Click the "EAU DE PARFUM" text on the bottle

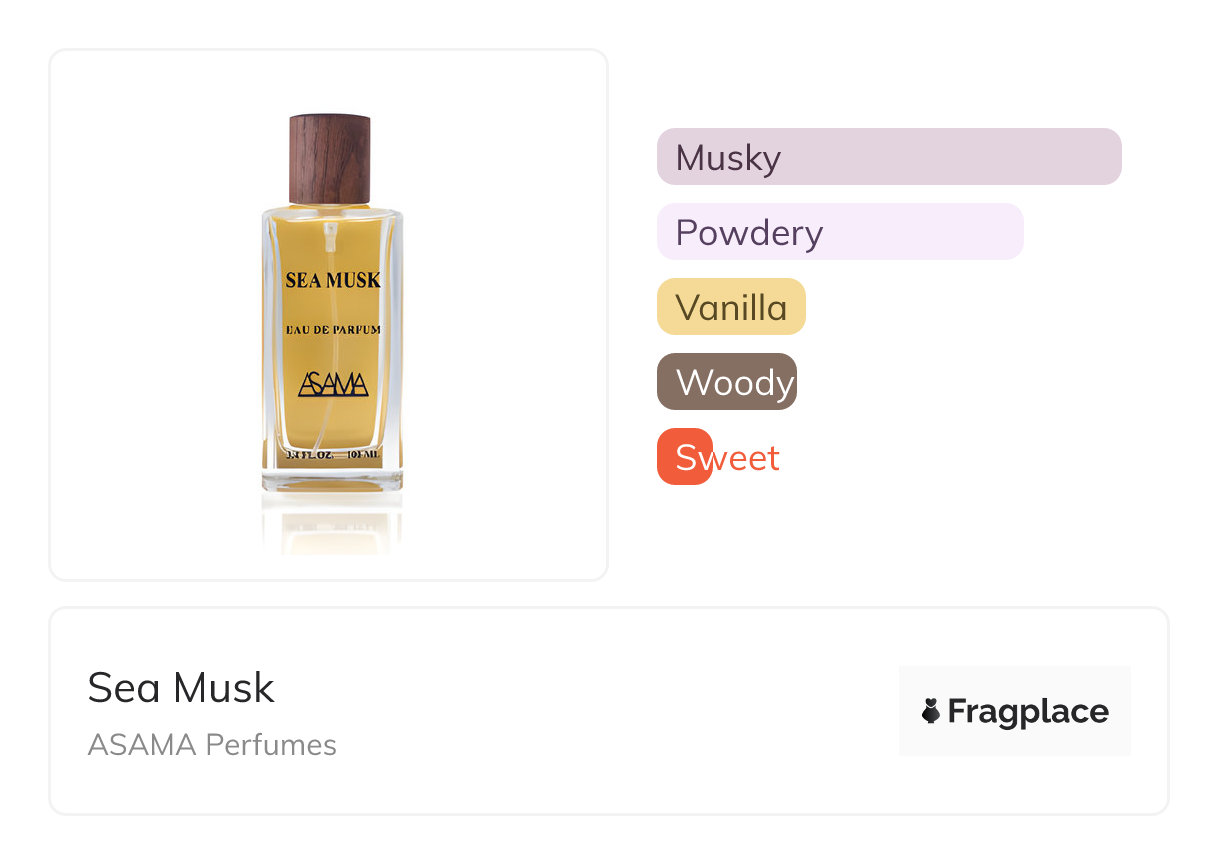pyautogui.click(x=333, y=329)
